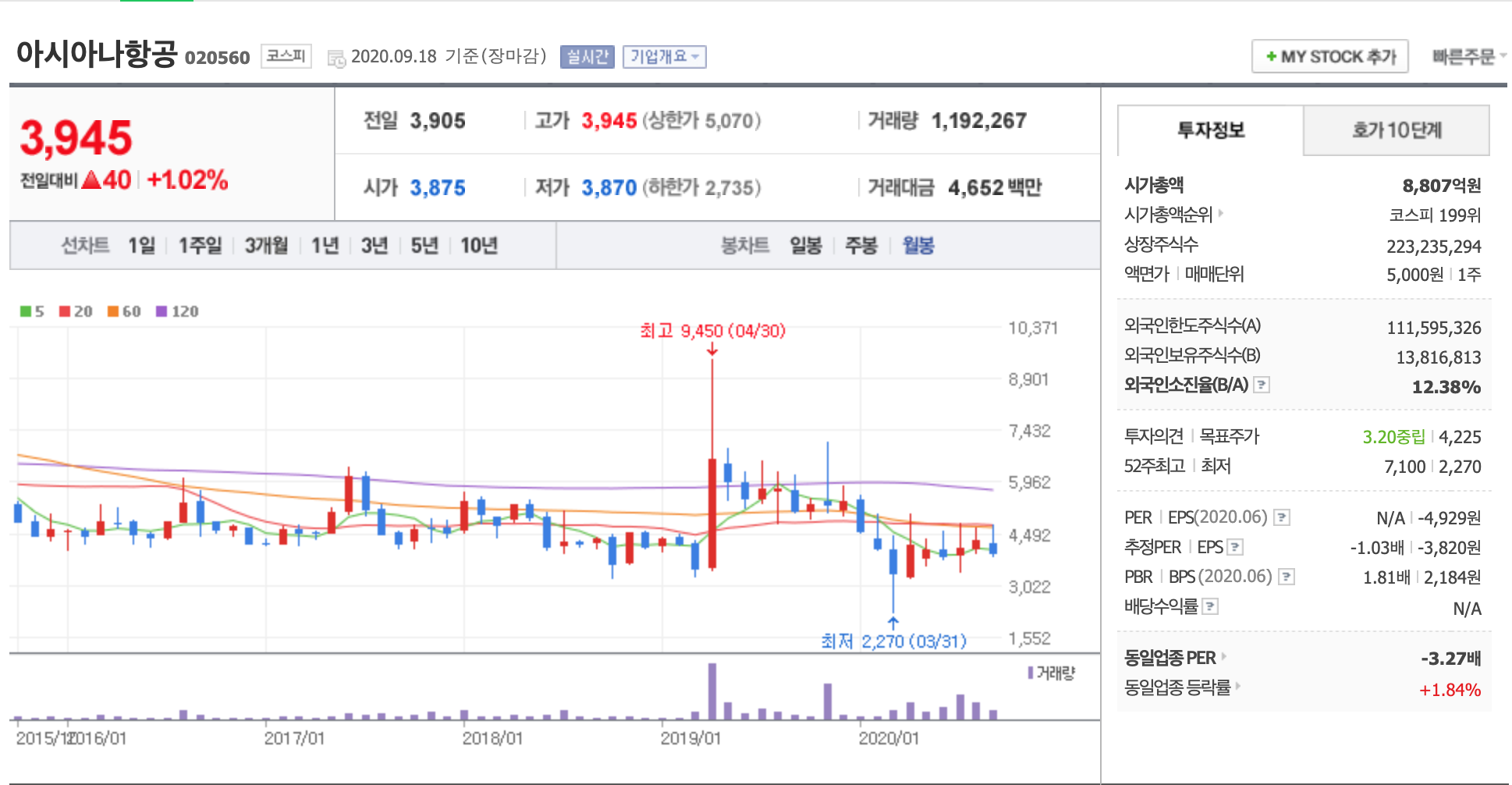Open help icon beside EPS(2020.06)

tap(1281, 517)
